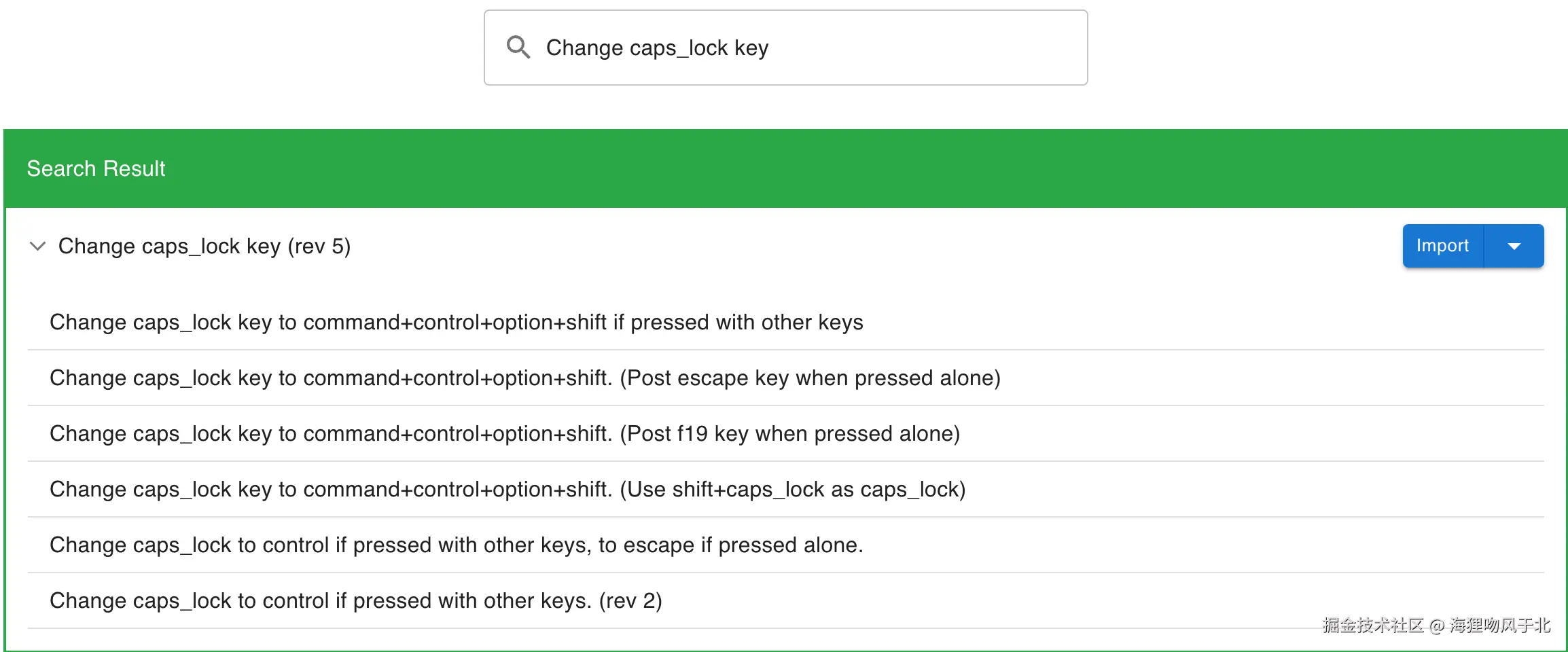Click the '掘金技术社区' watermark text

pos(1372,625)
